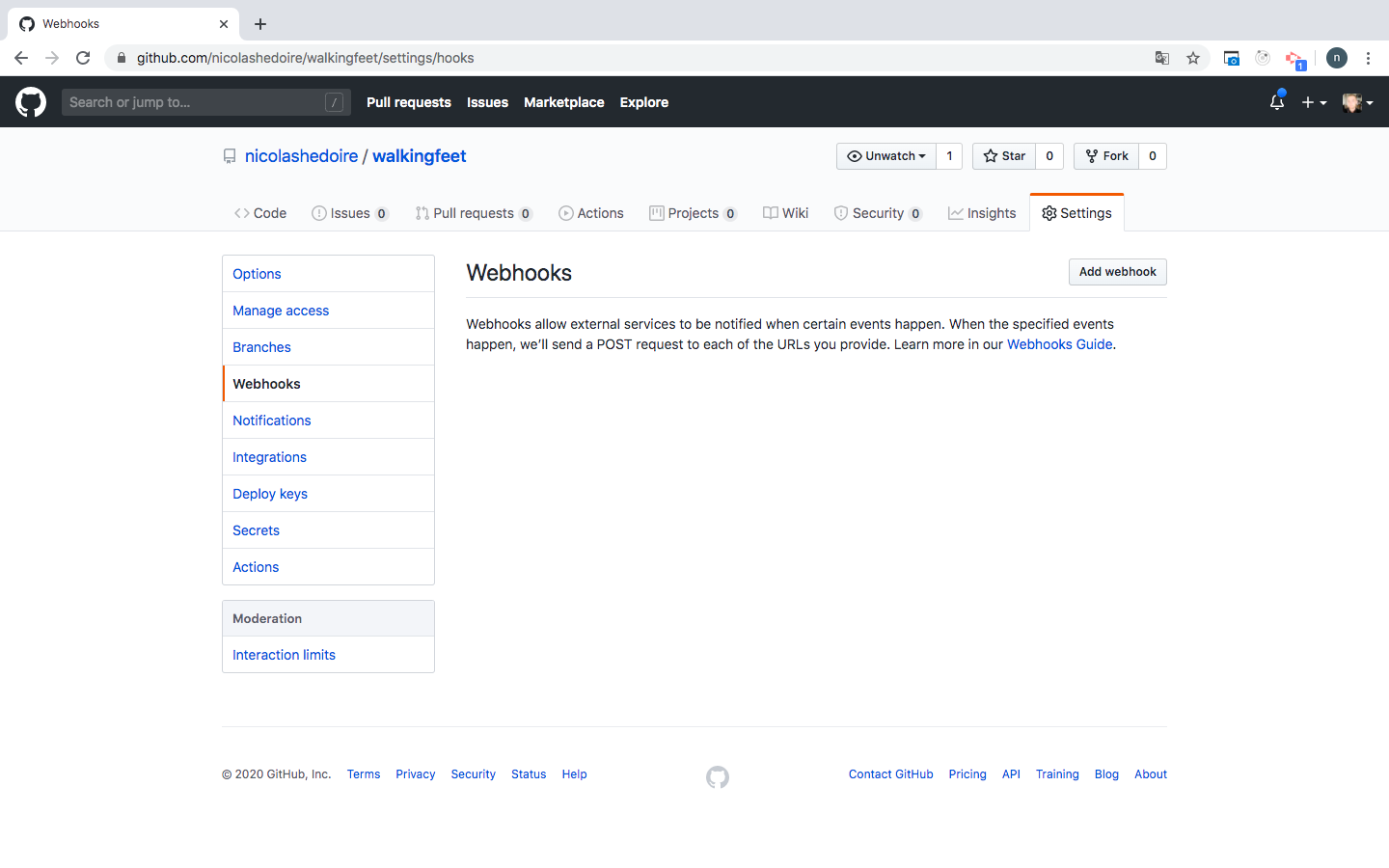Click the Chrome profile avatar 'n'
The width and height of the screenshot is (1389, 868).
click(1337, 58)
